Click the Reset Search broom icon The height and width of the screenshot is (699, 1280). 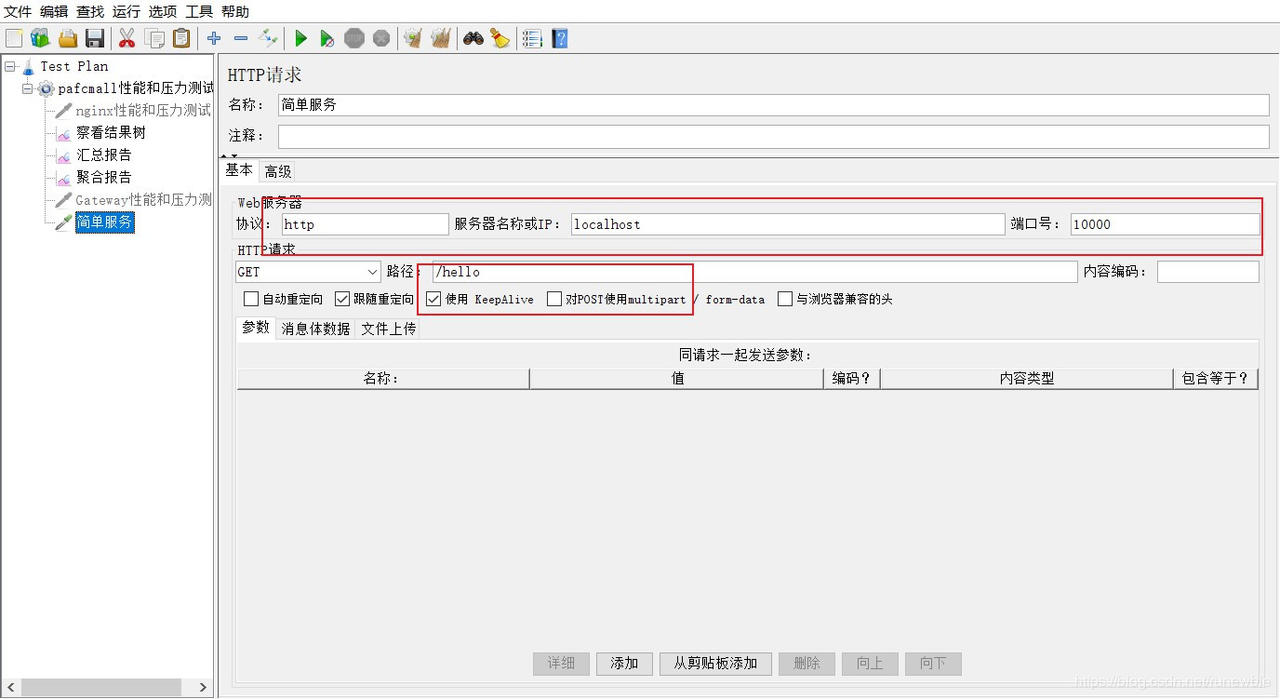click(x=500, y=38)
